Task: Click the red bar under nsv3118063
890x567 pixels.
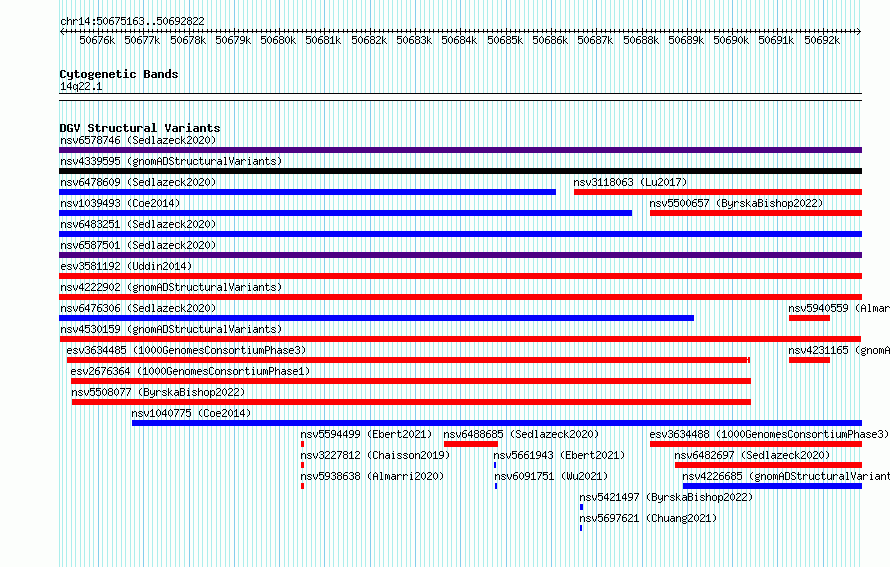Action: tap(718, 192)
